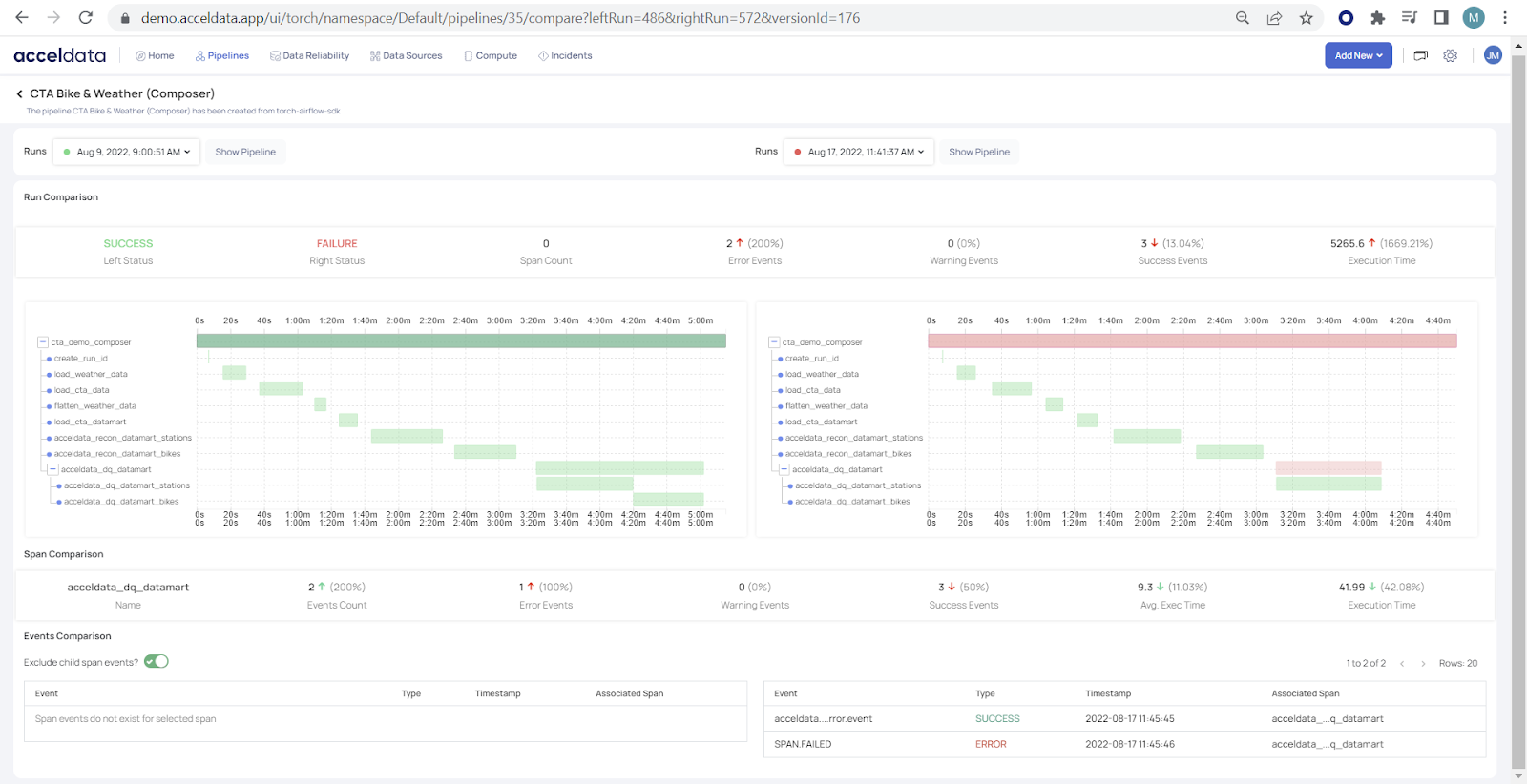Click right Show Pipeline button
Image resolution: width=1527 pixels, height=784 pixels.
[979, 152]
